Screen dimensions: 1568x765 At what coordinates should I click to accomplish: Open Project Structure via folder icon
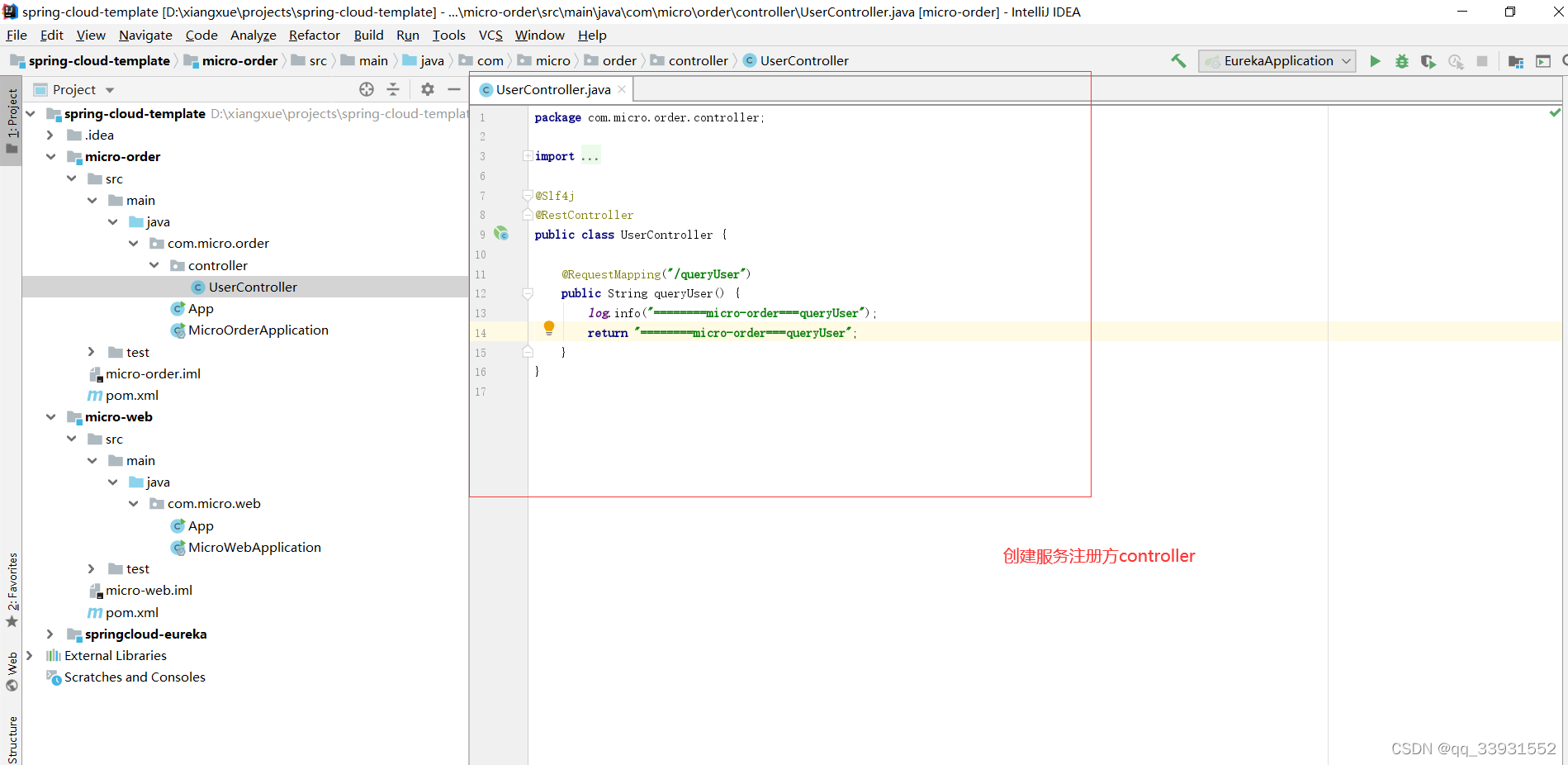click(1515, 61)
